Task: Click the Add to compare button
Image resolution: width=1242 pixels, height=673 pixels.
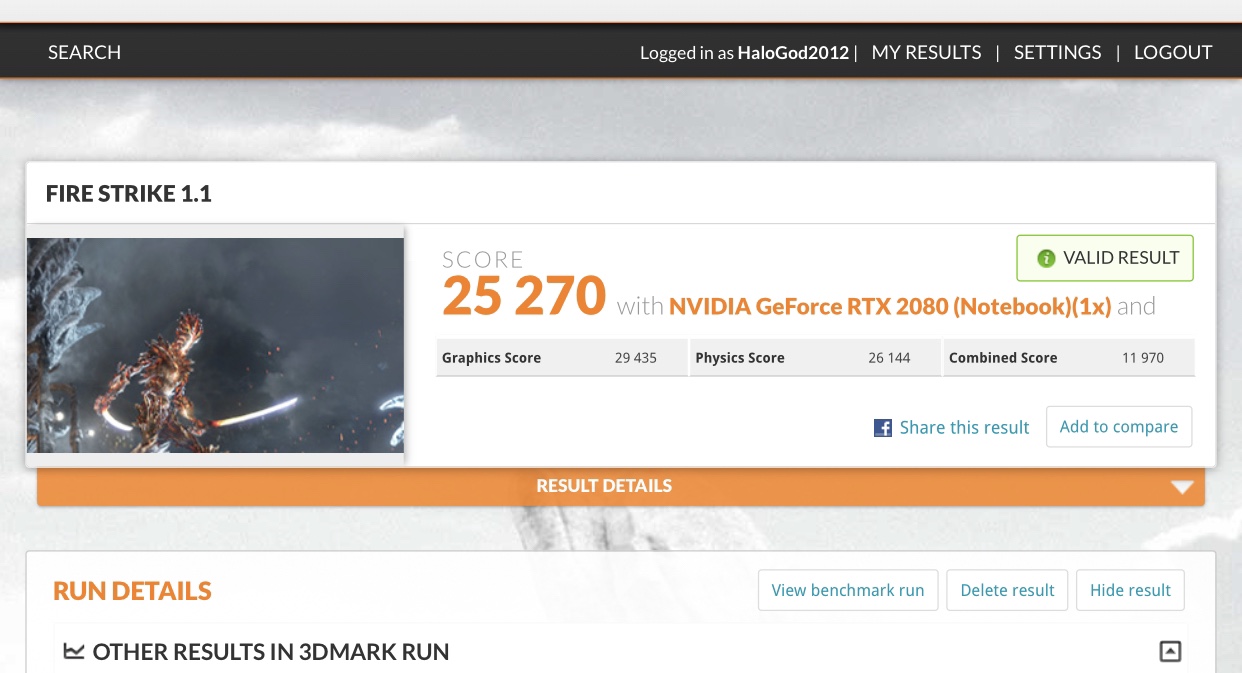Action: coord(1118,427)
